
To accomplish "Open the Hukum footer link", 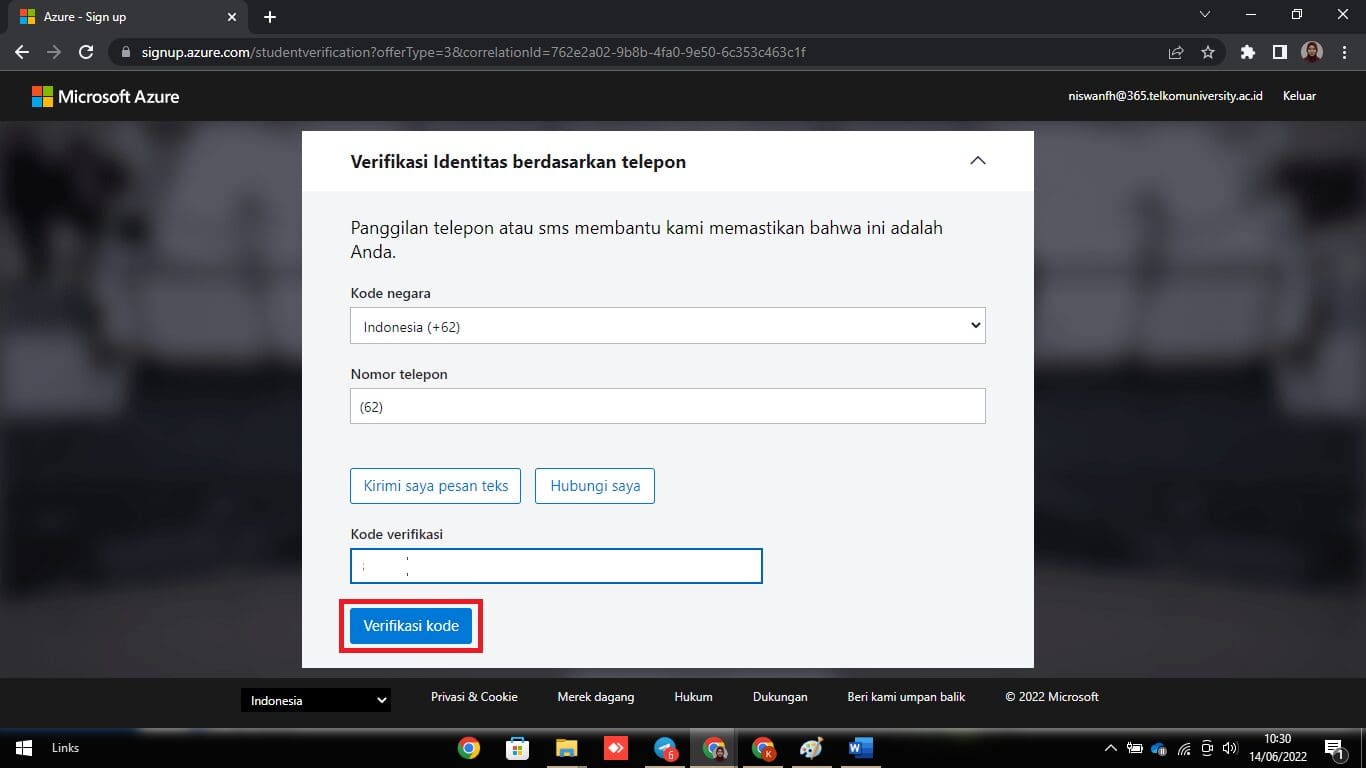I will click(694, 697).
